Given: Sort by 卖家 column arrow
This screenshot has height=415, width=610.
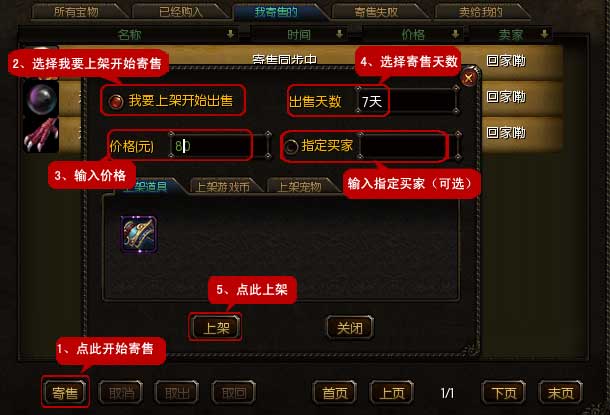Looking at the screenshot, I should pyautogui.click(x=545, y=35).
